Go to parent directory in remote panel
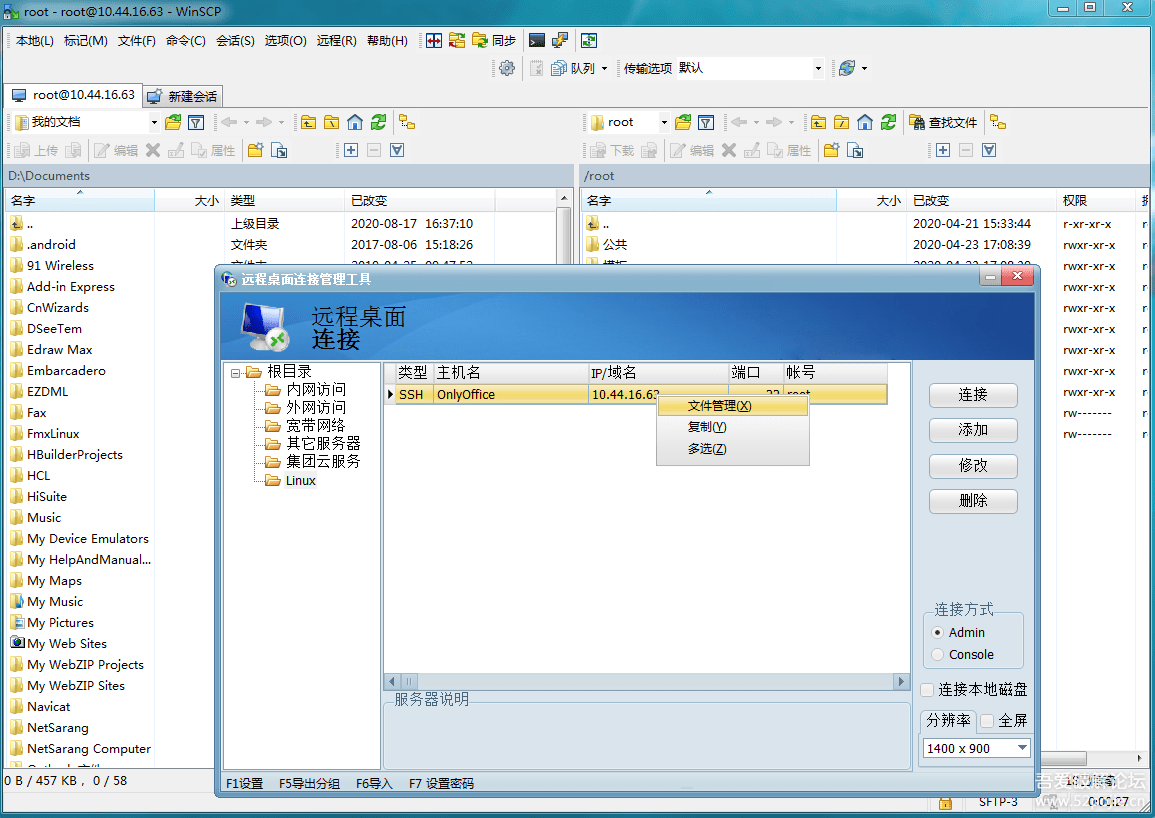 click(x=820, y=122)
